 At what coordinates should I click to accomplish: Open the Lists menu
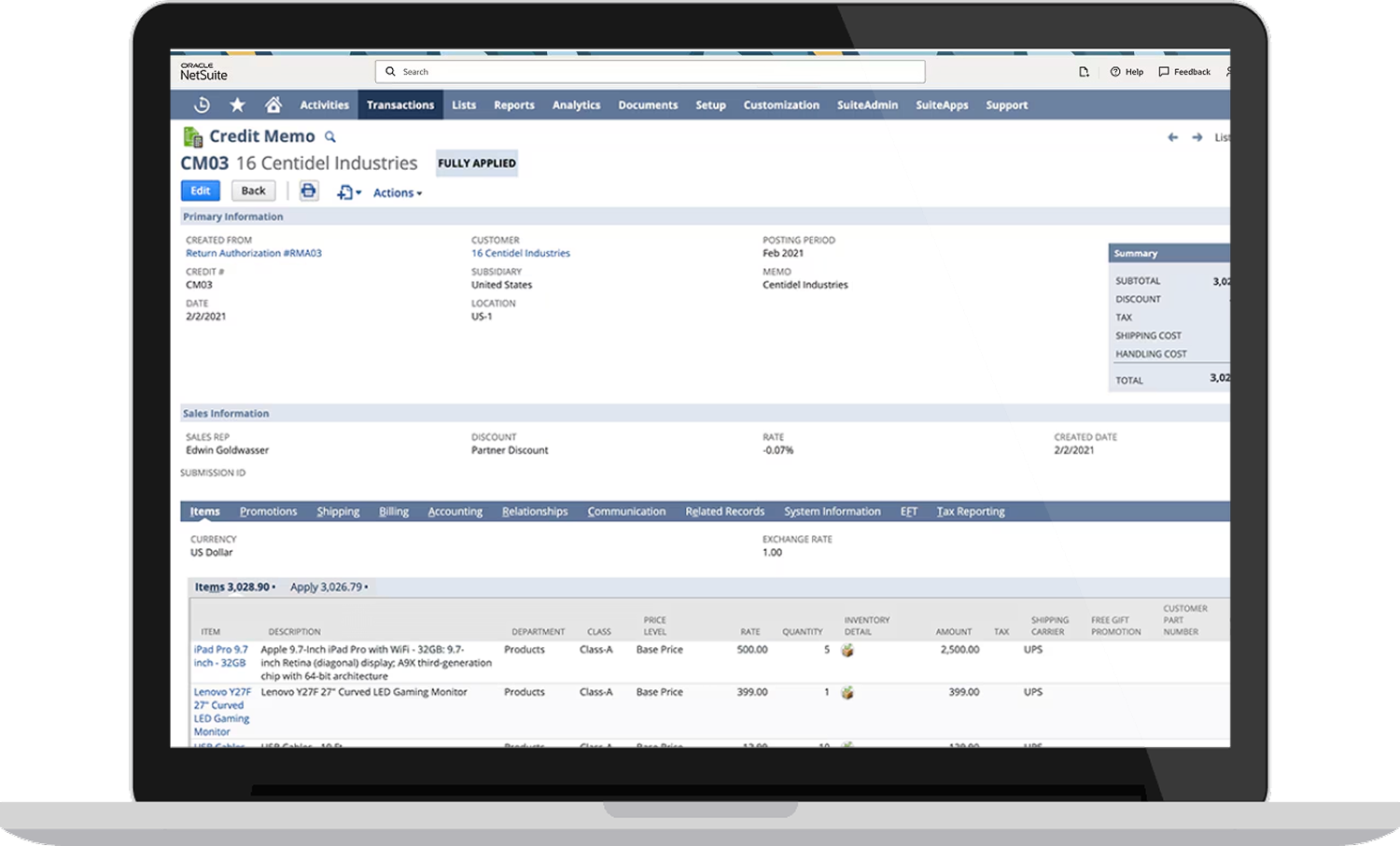(x=464, y=106)
